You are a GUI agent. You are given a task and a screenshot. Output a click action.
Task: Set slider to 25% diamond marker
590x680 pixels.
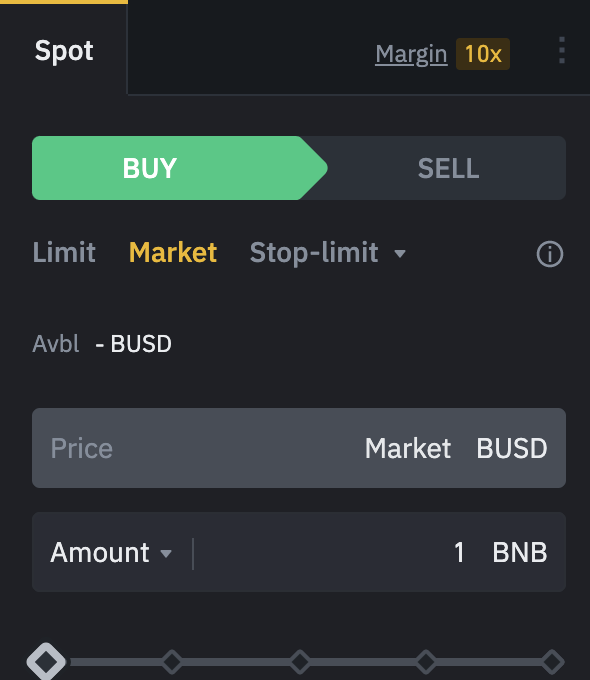tap(172, 662)
